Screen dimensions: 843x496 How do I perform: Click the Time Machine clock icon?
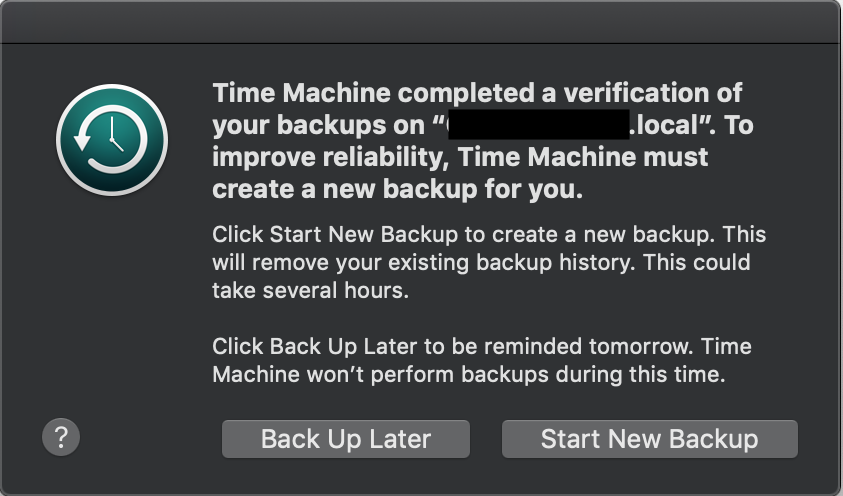click(x=111, y=139)
